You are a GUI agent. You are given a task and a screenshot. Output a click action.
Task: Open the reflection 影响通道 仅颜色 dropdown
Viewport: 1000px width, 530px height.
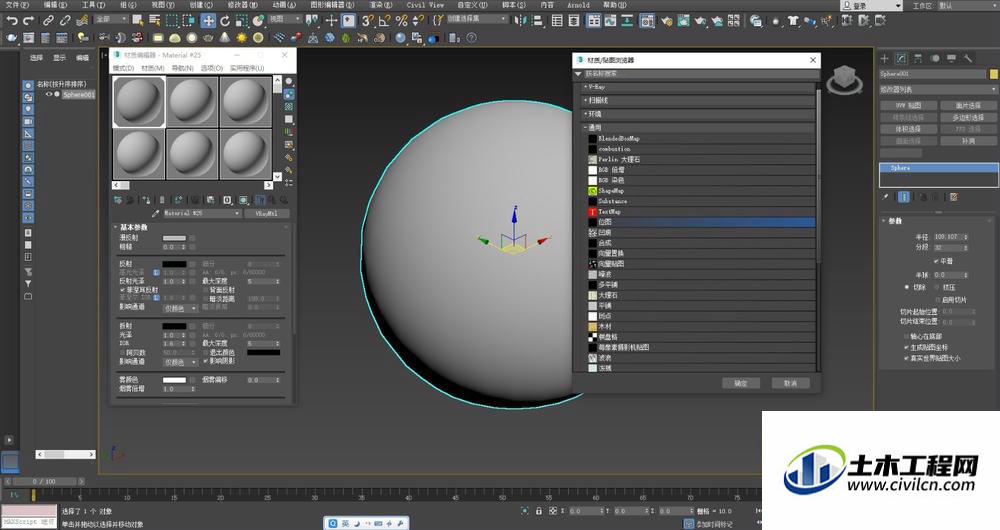pos(181,308)
